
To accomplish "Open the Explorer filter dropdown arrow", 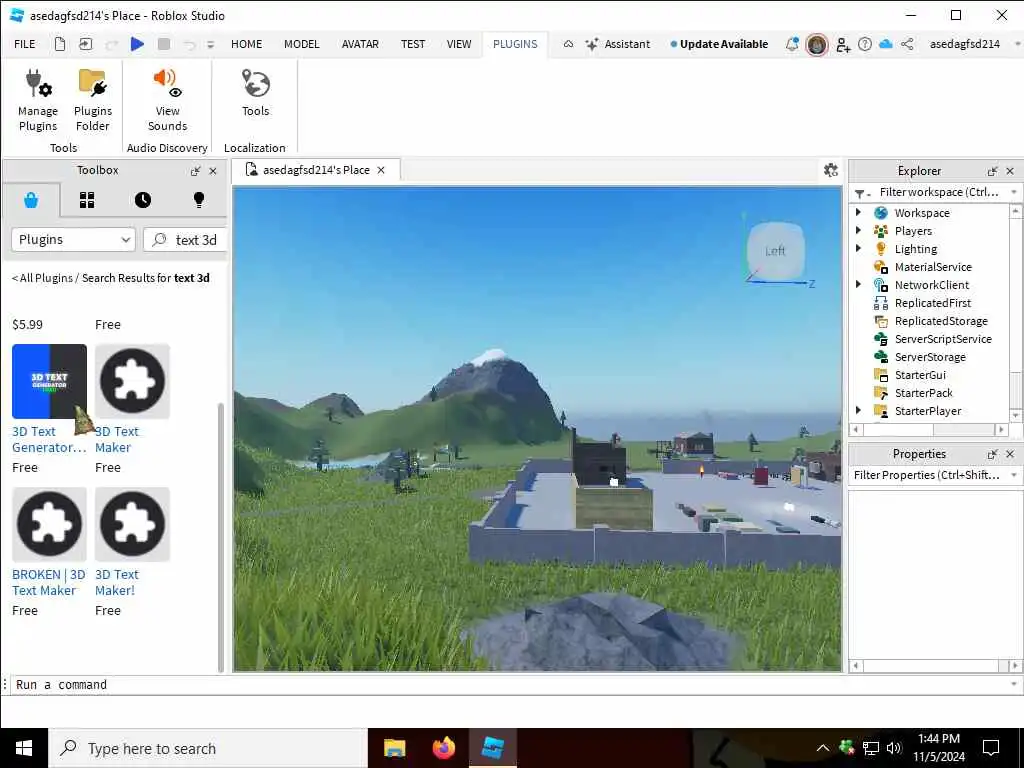I will pos(1014,192).
